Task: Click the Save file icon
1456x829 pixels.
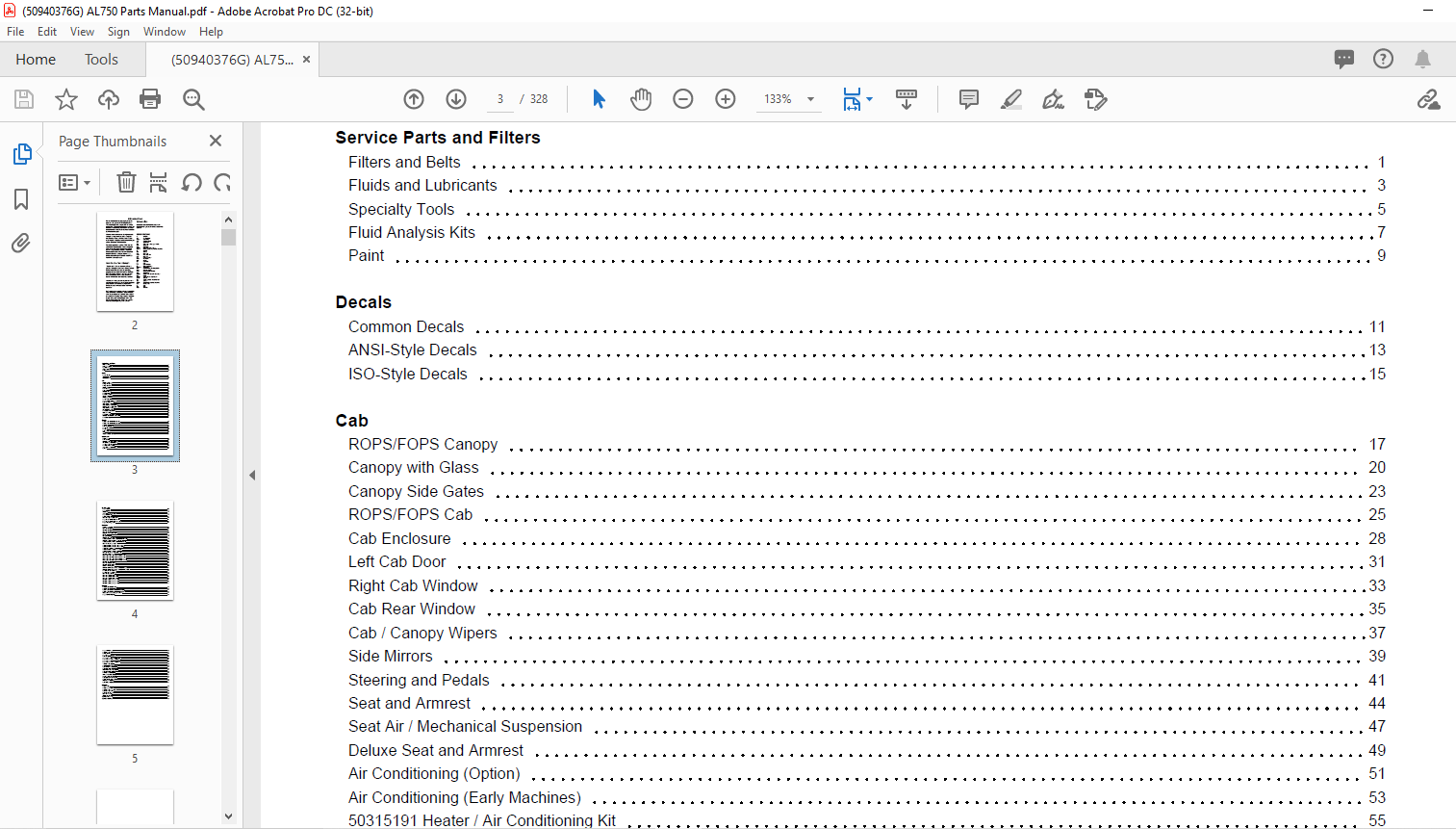Action: pyautogui.click(x=24, y=99)
